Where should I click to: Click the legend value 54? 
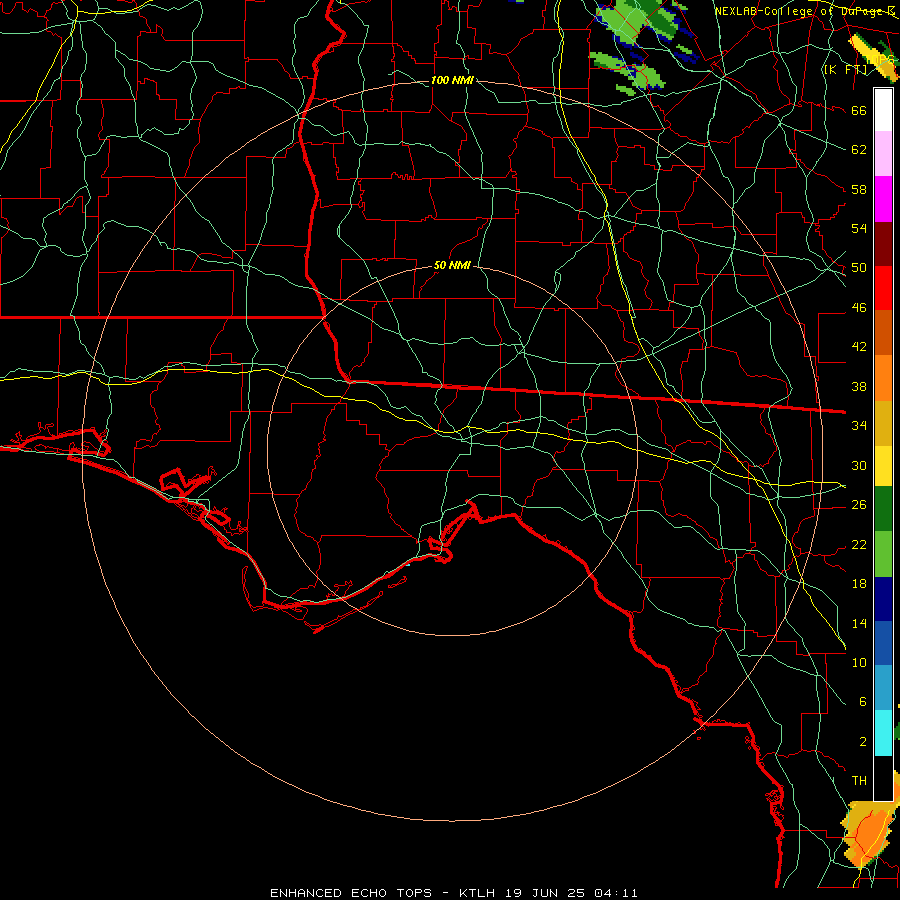pyautogui.click(x=859, y=228)
